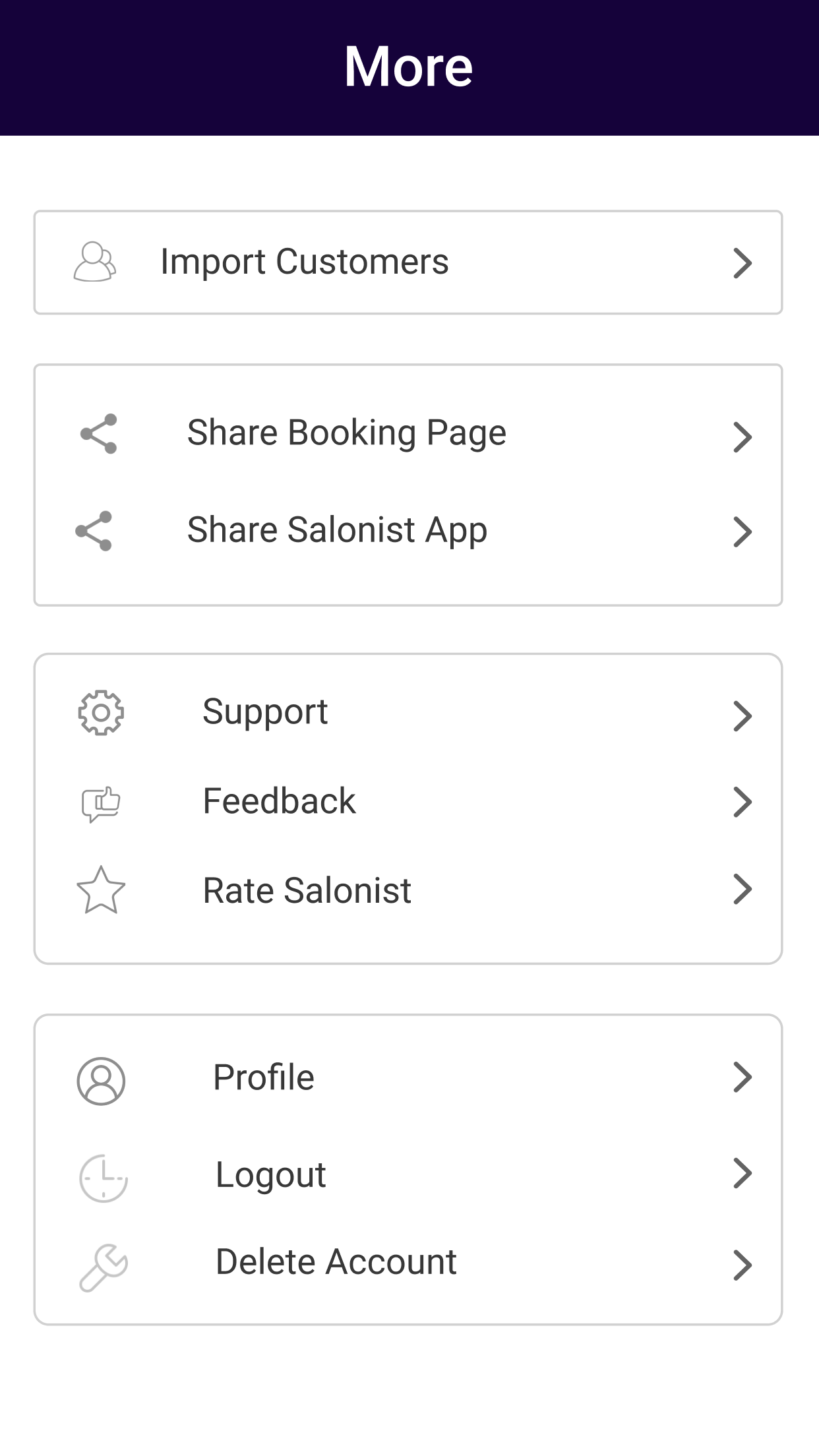Tap the chevron on the Delete Account row

pyautogui.click(x=743, y=1265)
